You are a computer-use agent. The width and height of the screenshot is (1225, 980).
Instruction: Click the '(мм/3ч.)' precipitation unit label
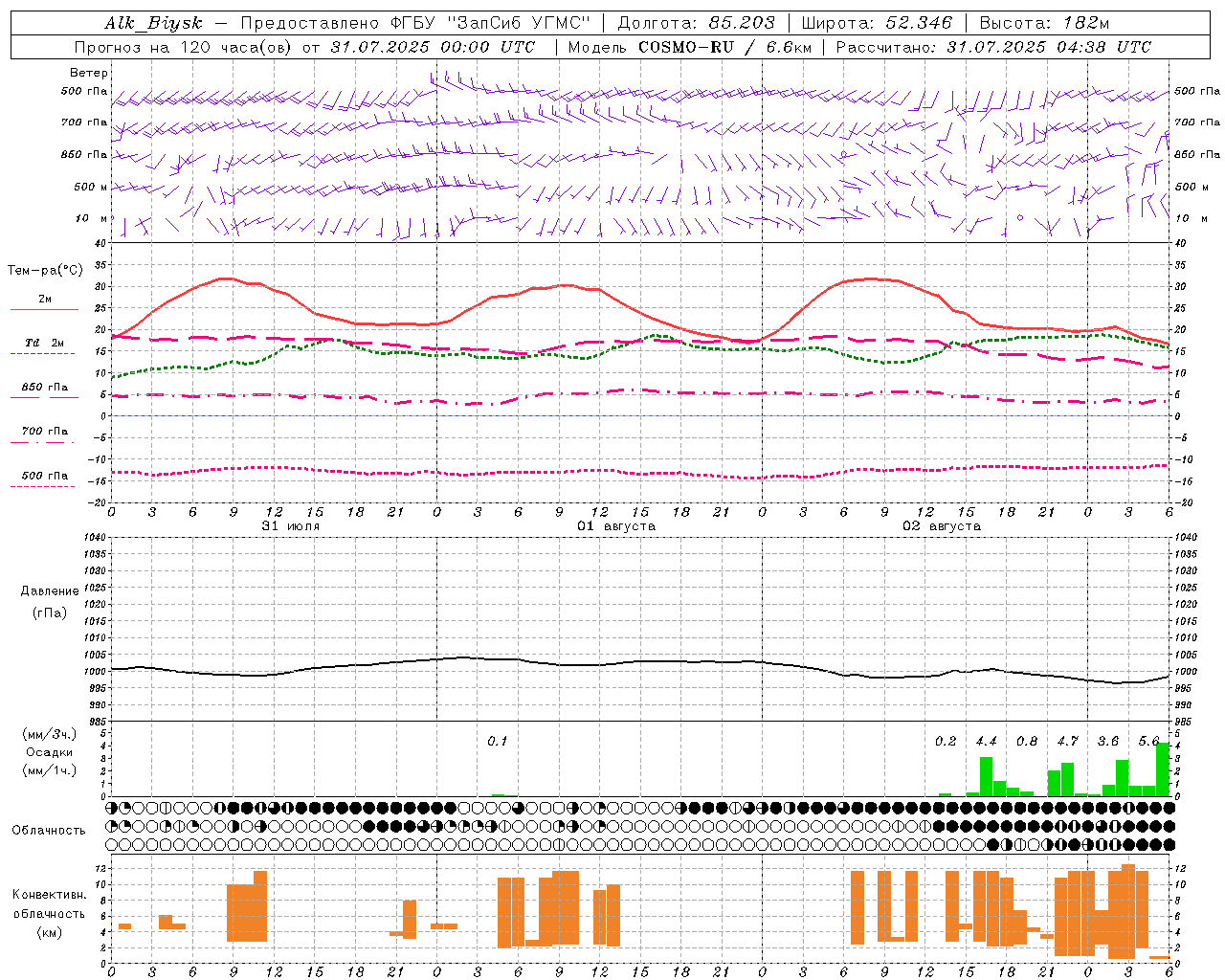(50, 734)
